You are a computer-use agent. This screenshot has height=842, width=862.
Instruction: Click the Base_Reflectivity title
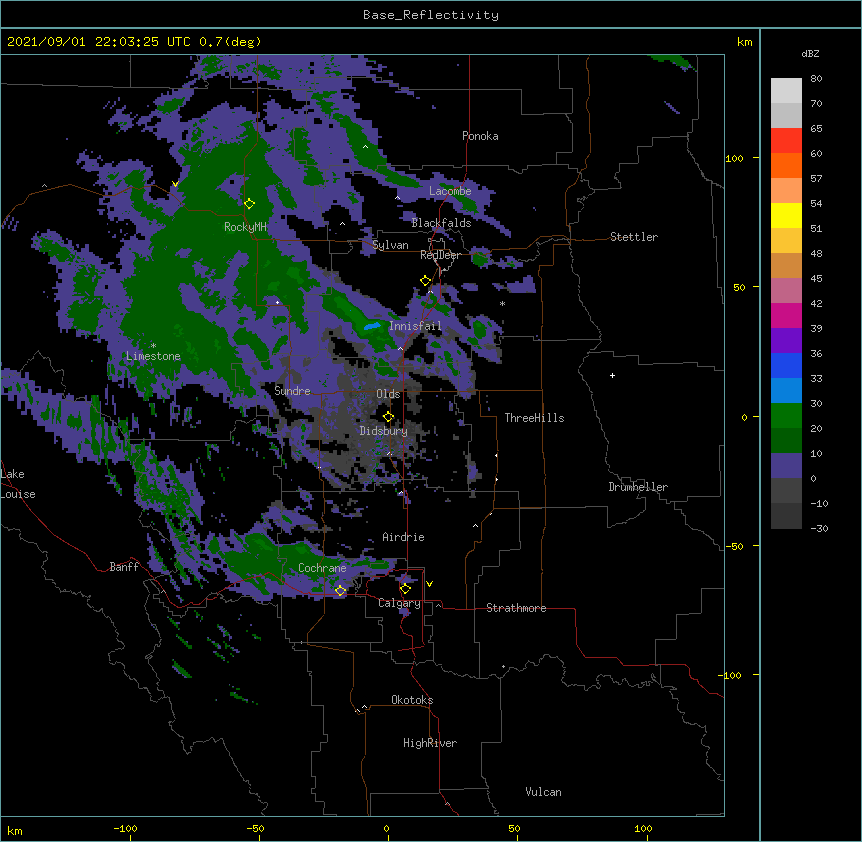(x=431, y=15)
